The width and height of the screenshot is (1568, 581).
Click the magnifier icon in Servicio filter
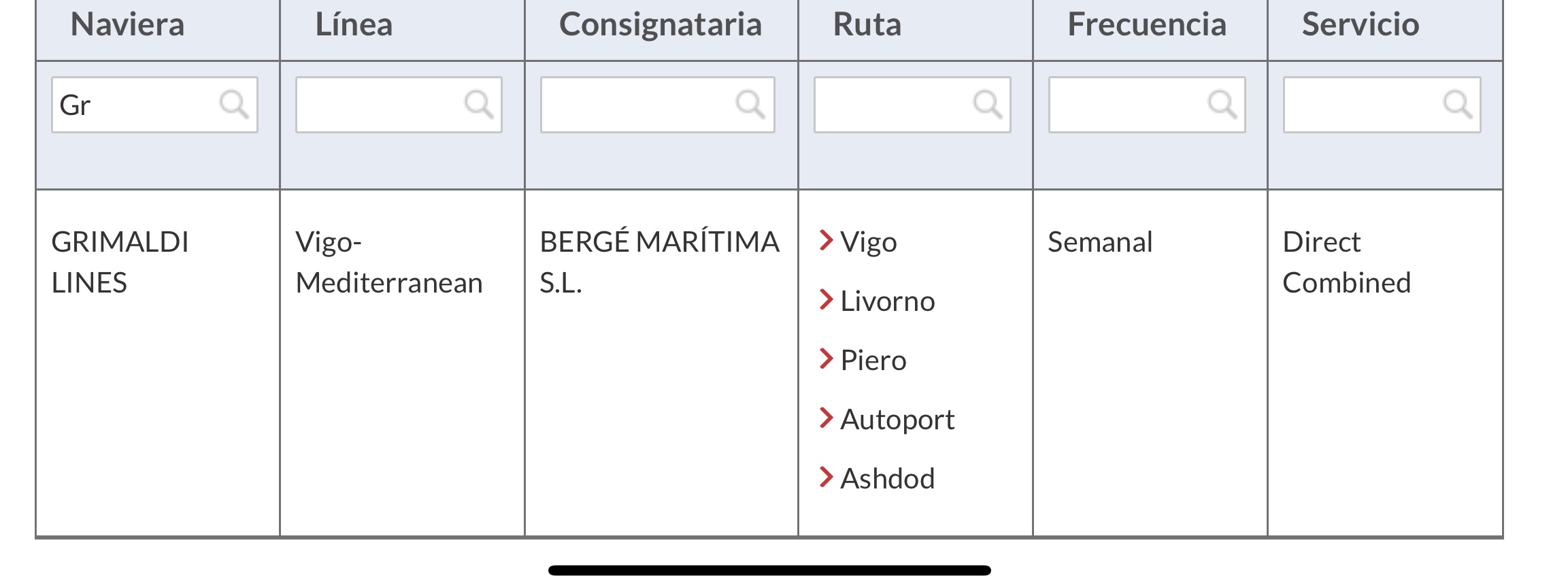[1458, 105]
